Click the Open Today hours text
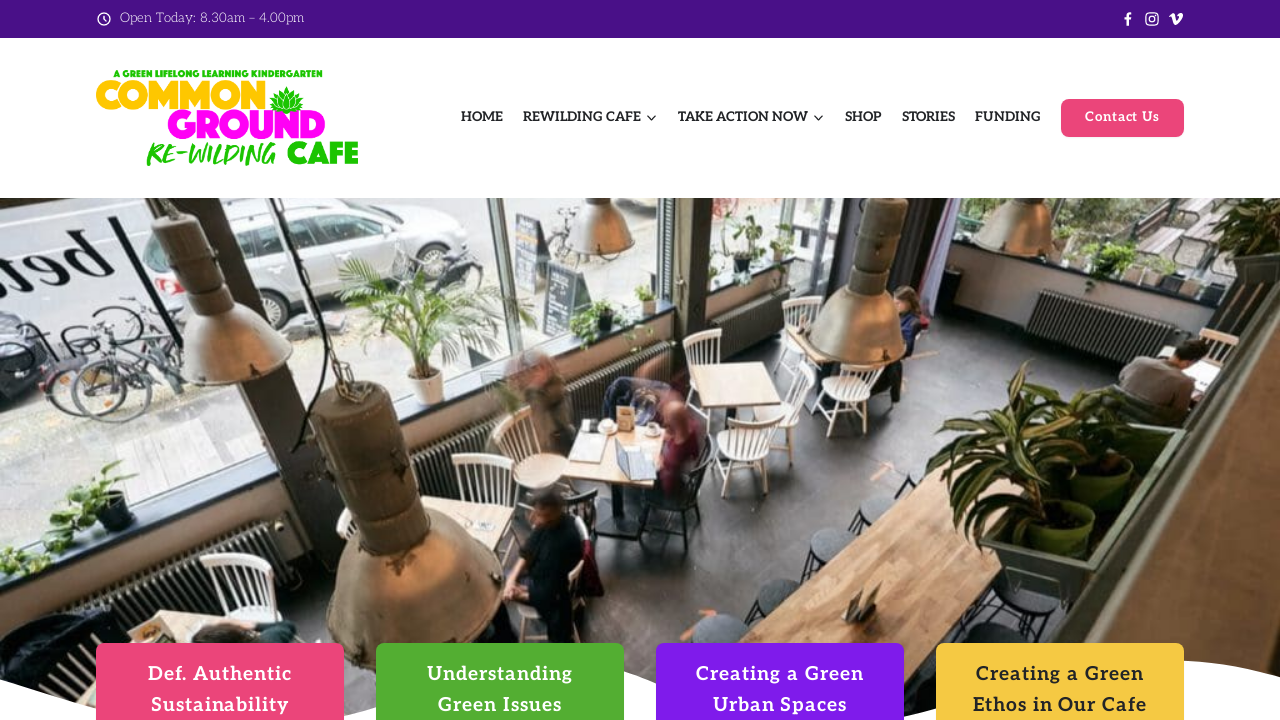Viewport: 1280px width, 720px height. coord(212,18)
